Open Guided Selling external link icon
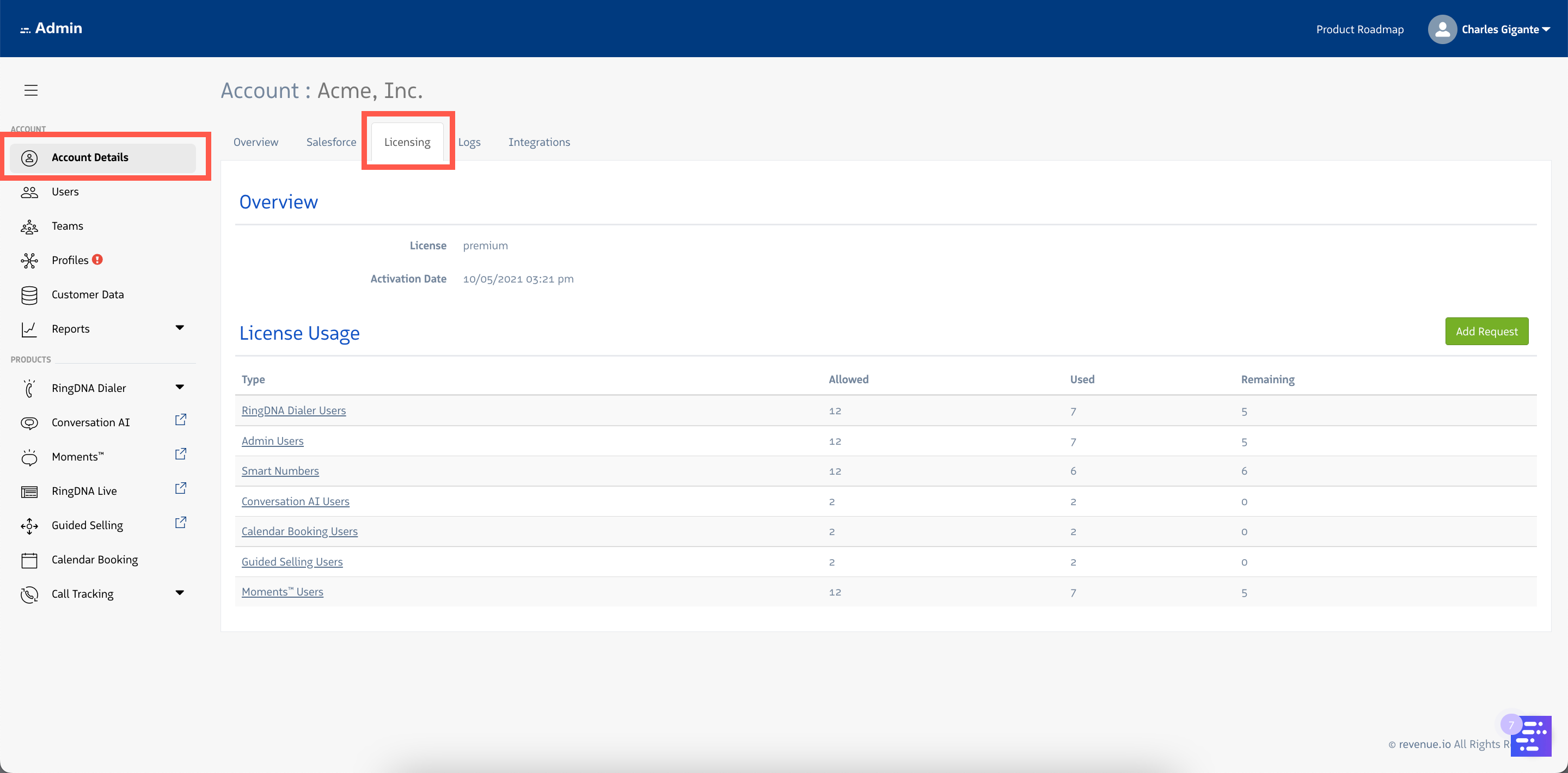 (181, 522)
